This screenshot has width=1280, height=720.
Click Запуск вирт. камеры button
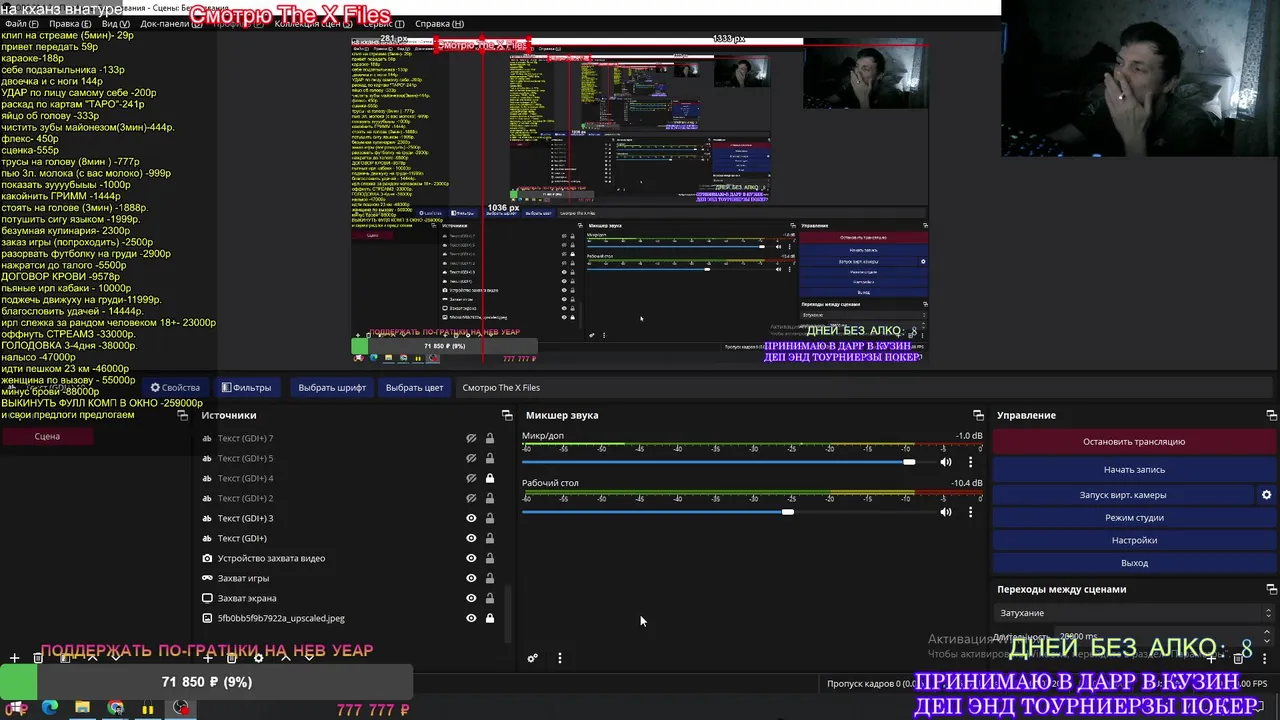point(1123,495)
